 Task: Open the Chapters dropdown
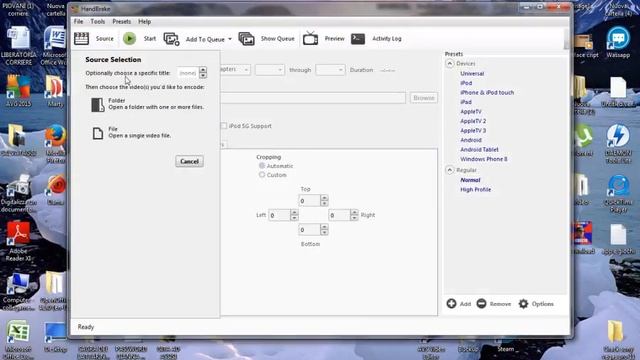point(235,70)
